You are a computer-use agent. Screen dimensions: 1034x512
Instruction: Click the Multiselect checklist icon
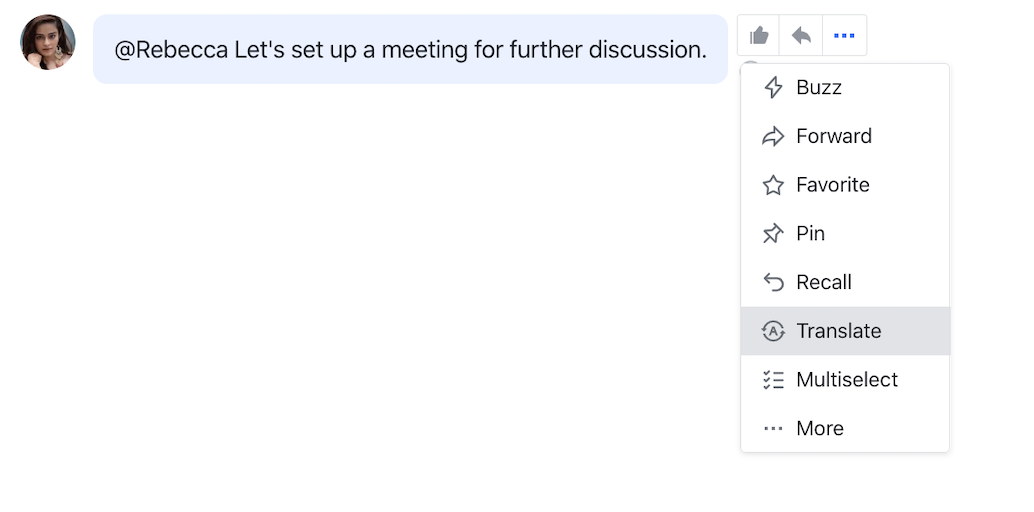click(773, 380)
